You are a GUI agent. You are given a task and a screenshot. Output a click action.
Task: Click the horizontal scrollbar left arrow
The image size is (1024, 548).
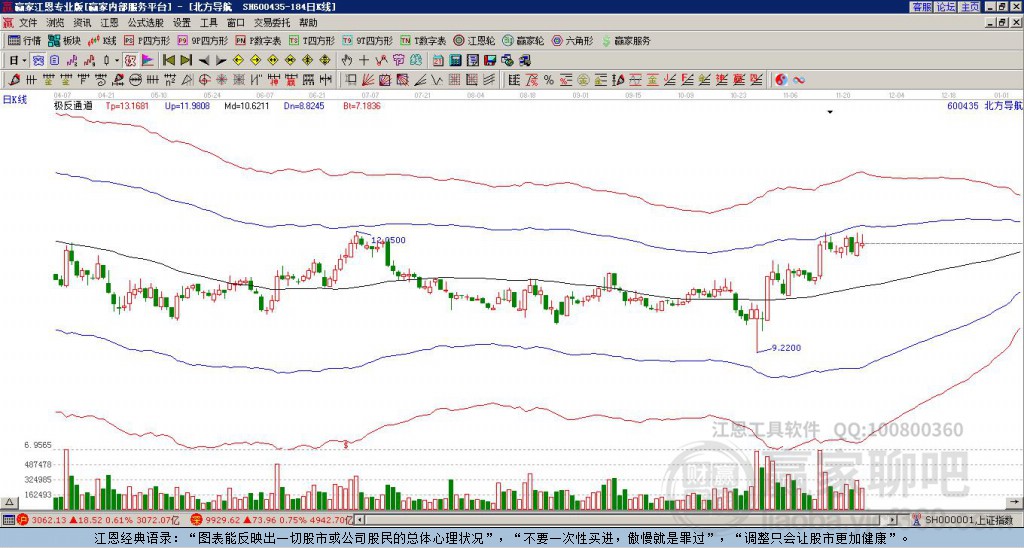click(x=360, y=520)
